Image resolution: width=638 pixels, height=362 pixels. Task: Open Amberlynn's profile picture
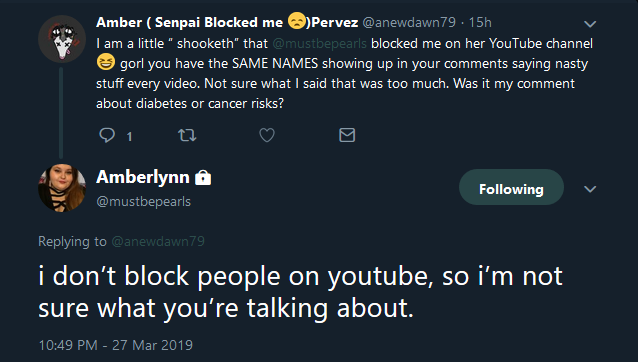[62, 188]
